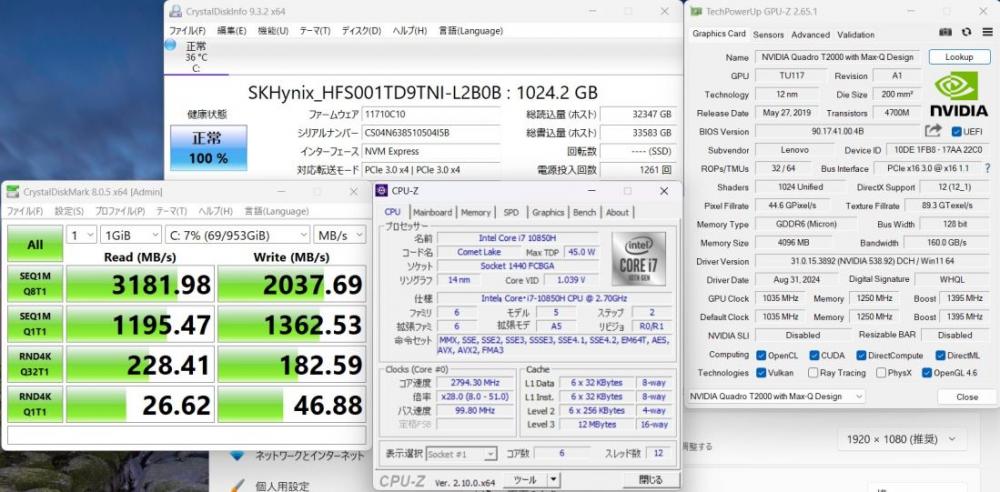Image resolution: width=1000 pixels, height=492 pixels.
Task: Enable the Ray Tracing checkbox
Action: [x=813, y=373]
